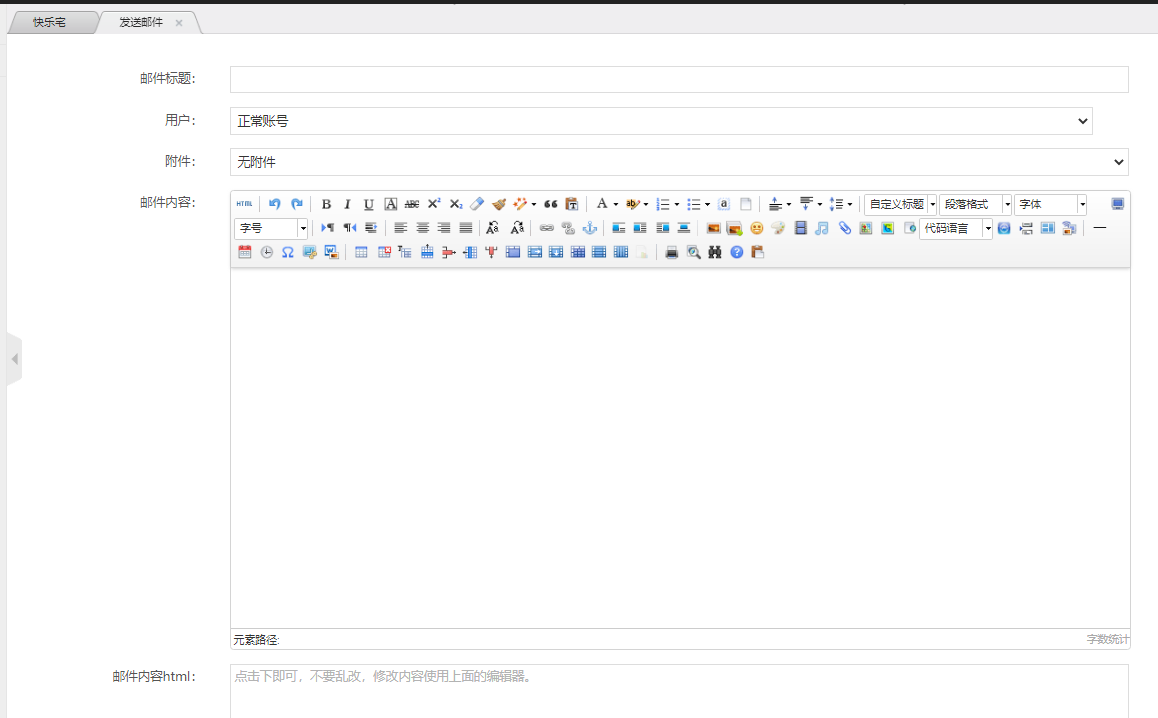This screenshot has width=1158, height=718.
Task: Click the eraser clear-formatting icon
Action: [477, 204]
